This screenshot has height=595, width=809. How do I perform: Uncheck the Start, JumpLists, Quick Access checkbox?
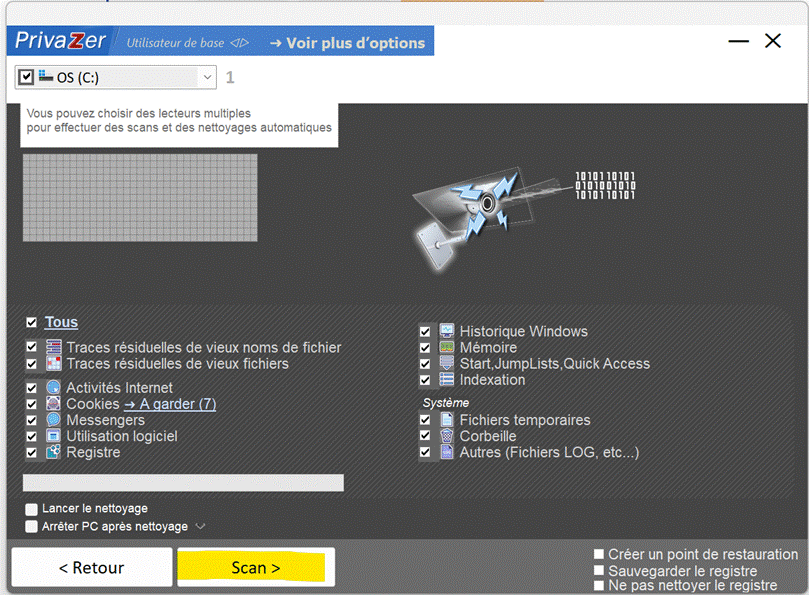pyautogui.click(x=425, y=364)
